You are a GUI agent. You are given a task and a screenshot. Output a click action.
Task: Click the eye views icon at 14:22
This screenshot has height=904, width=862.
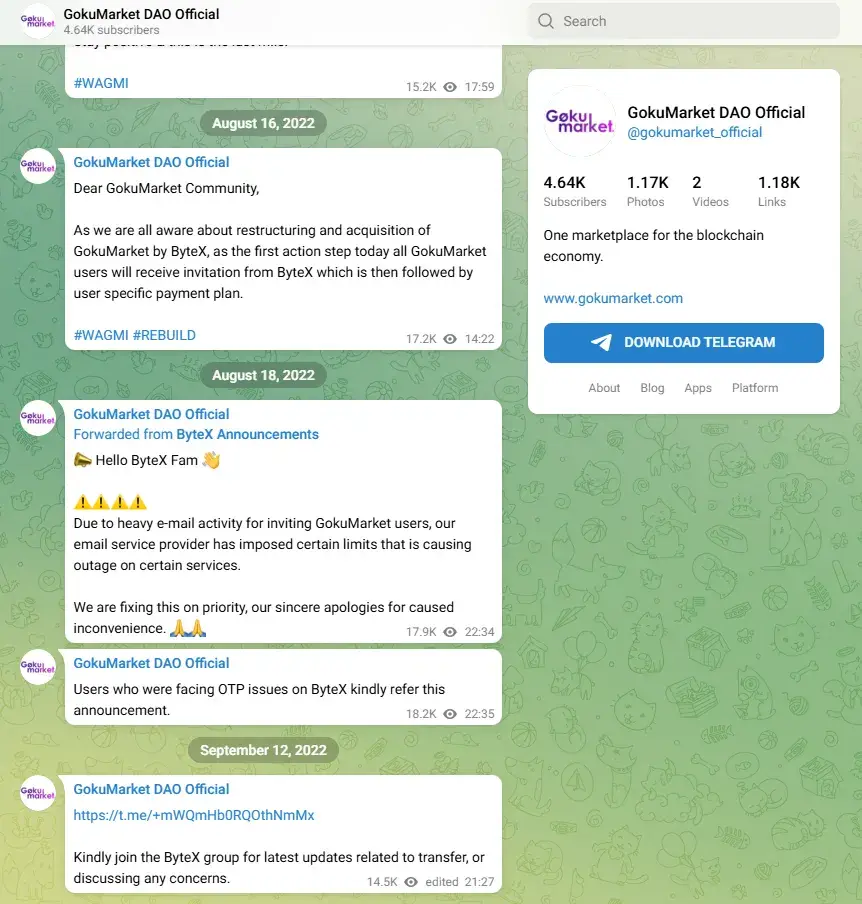point(450,339)
